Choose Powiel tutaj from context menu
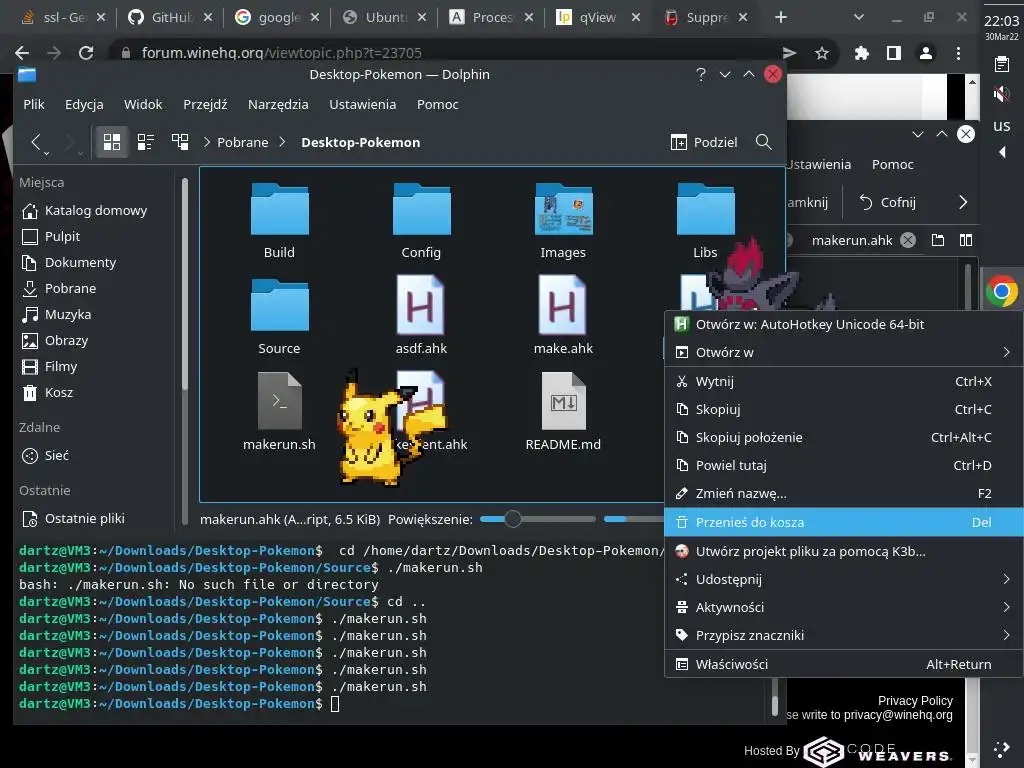 click(x=843, y=466)
